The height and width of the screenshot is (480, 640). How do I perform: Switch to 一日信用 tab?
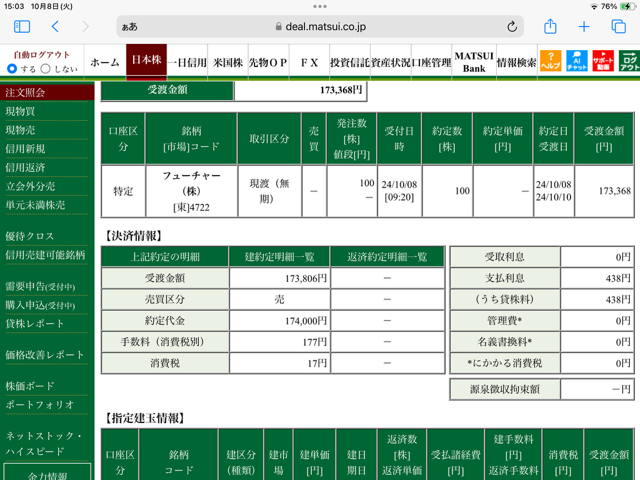tap(187, 62)
